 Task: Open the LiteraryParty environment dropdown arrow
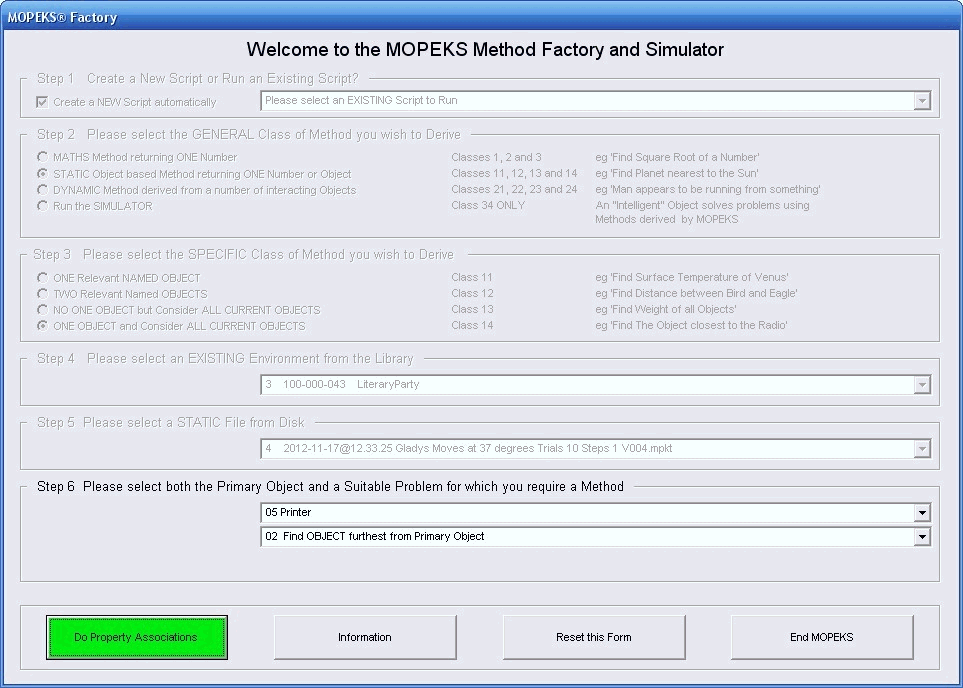coord(921,385)
